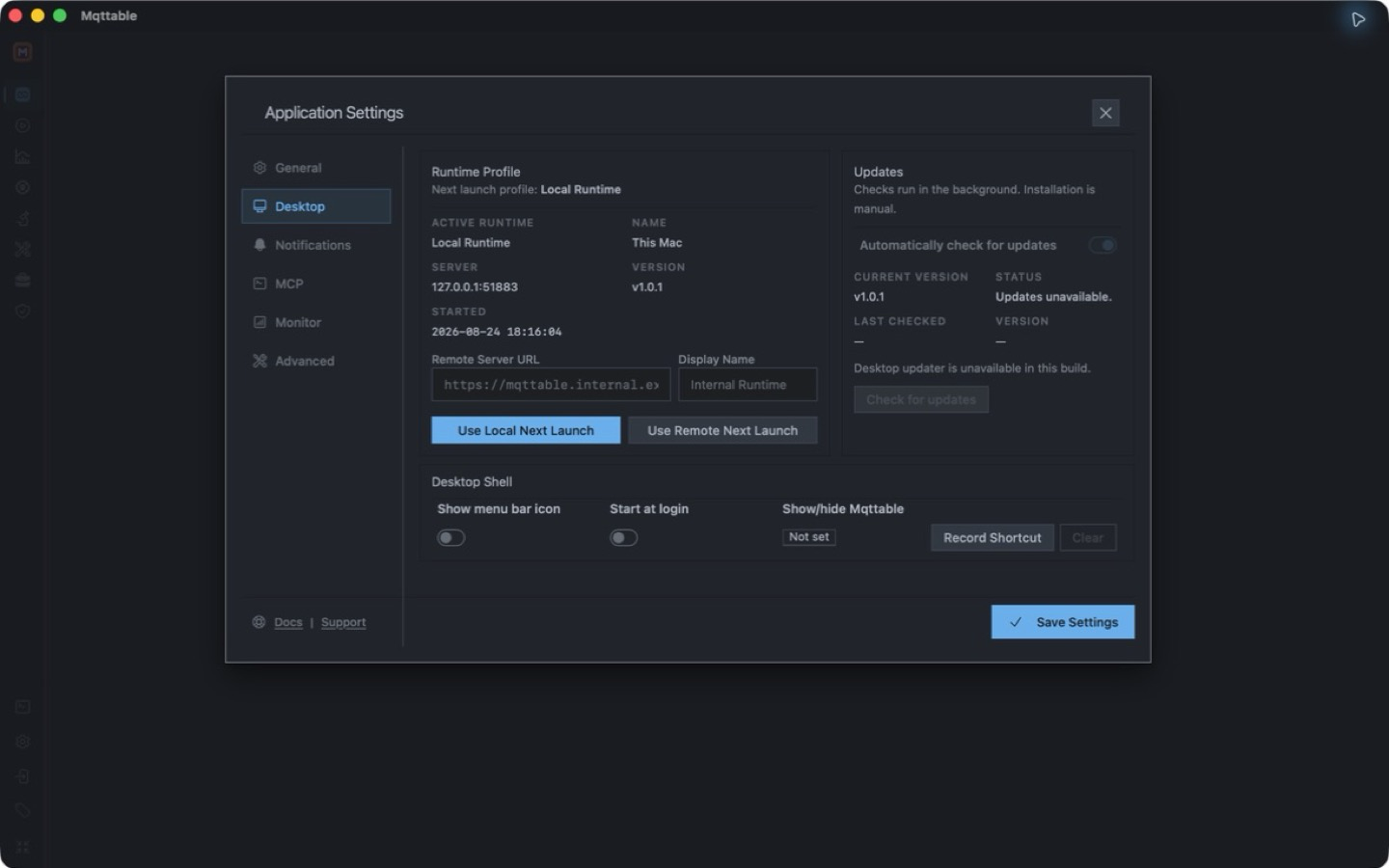Click the grid icon at the sidebar bottom
The image size is (1389, 868).
(22, 846)
